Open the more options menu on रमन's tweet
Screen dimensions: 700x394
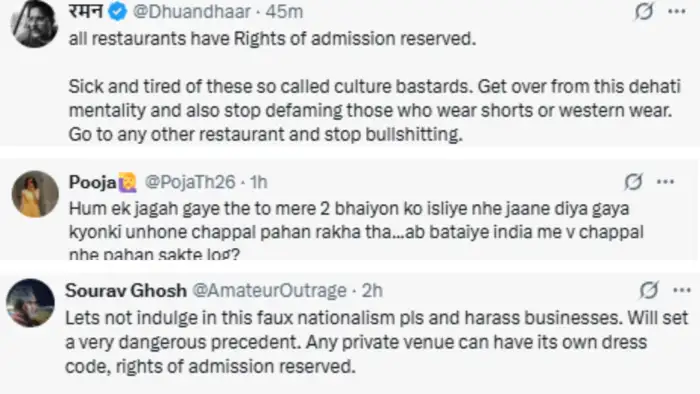(677, 12)
